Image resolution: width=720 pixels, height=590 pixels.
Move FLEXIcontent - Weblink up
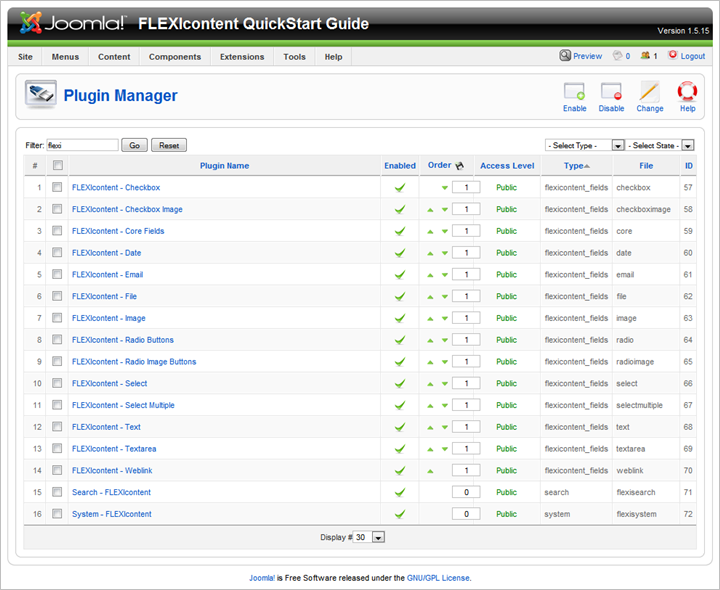pyautogui.click(x=430, y=471)
